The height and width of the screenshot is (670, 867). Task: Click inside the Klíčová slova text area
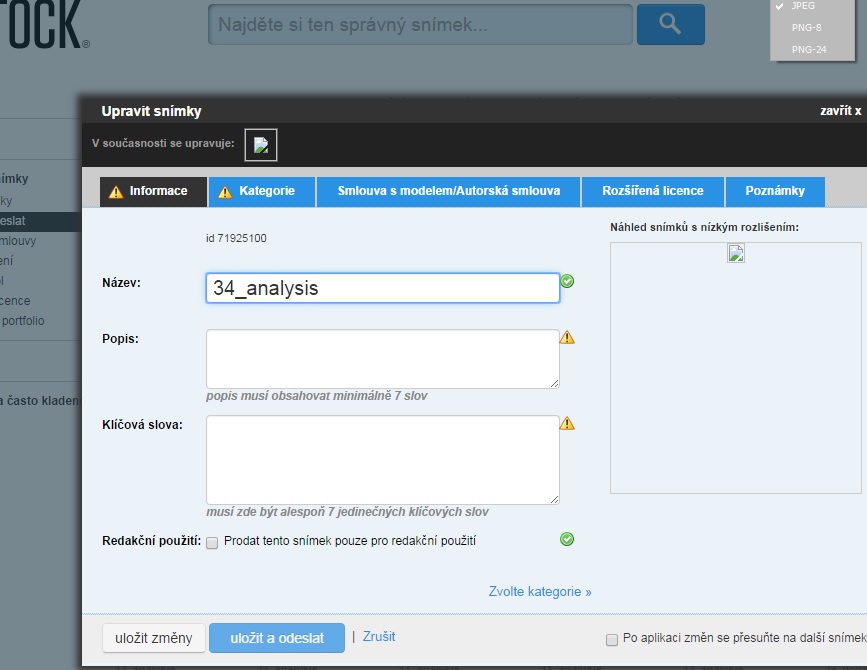coord(383,459)
